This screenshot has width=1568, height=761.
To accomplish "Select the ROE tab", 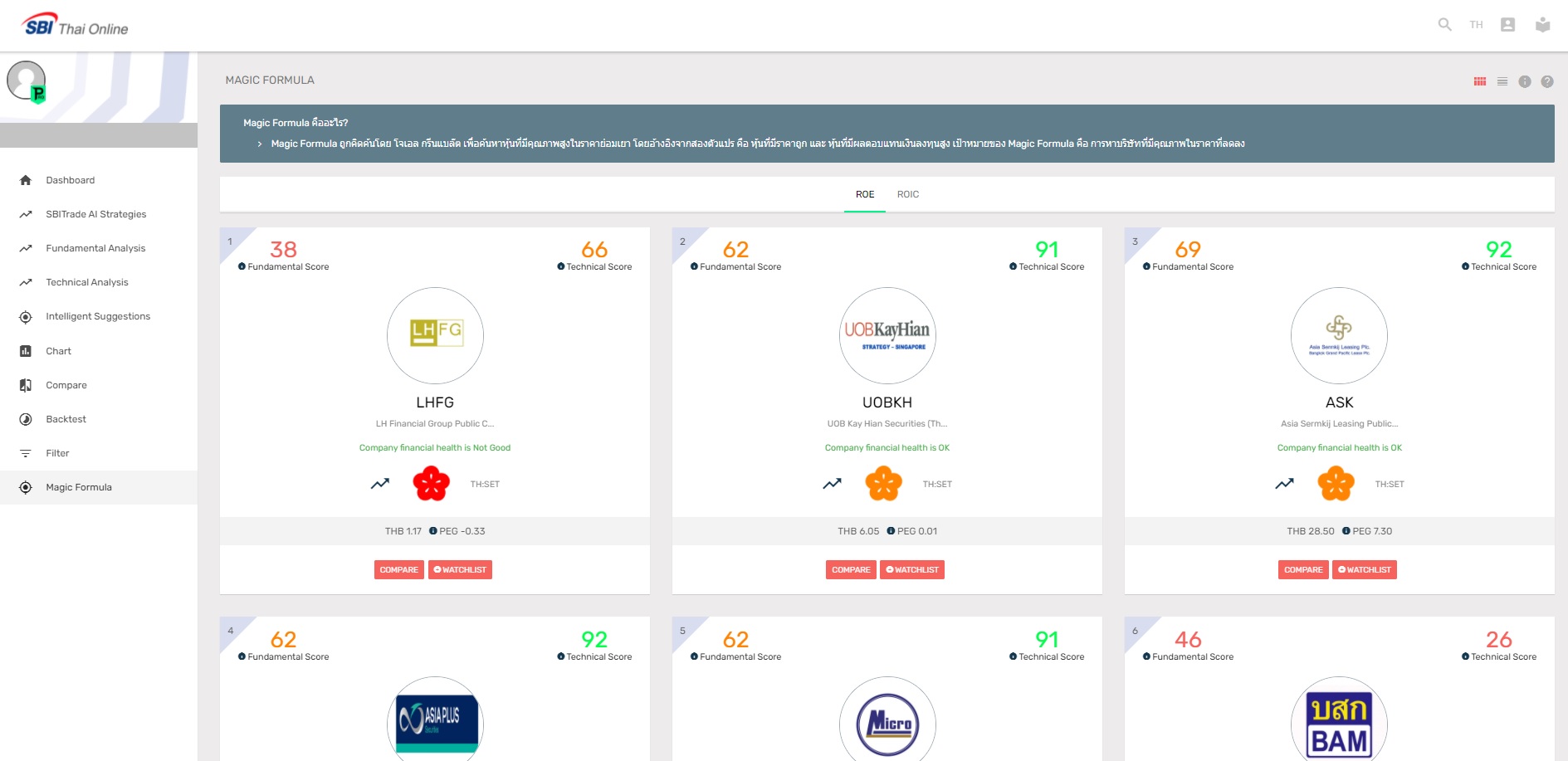I will click(865, 194).
